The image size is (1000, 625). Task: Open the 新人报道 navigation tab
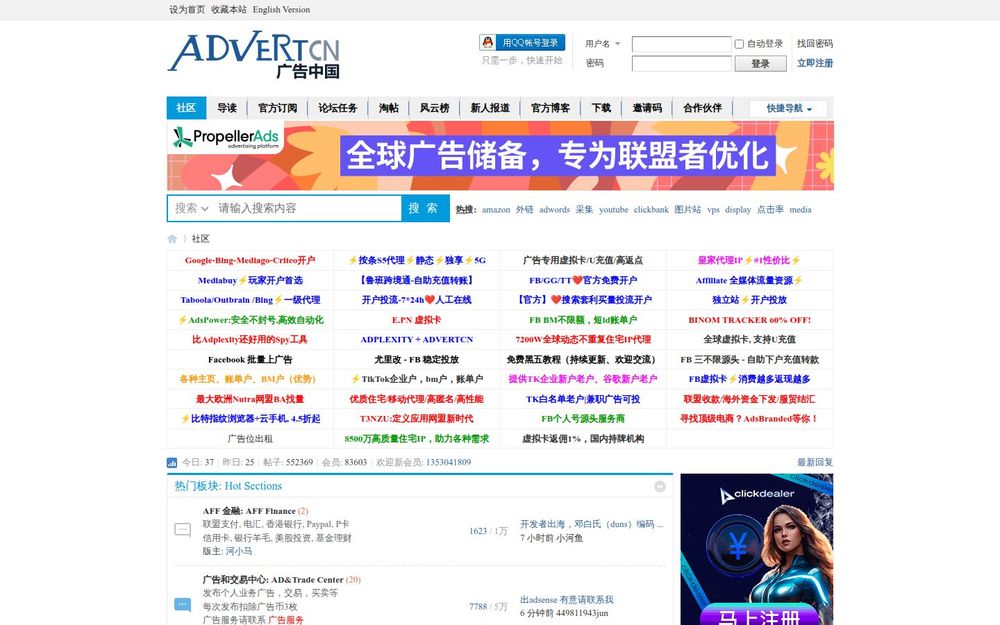[x=490, y=108]
